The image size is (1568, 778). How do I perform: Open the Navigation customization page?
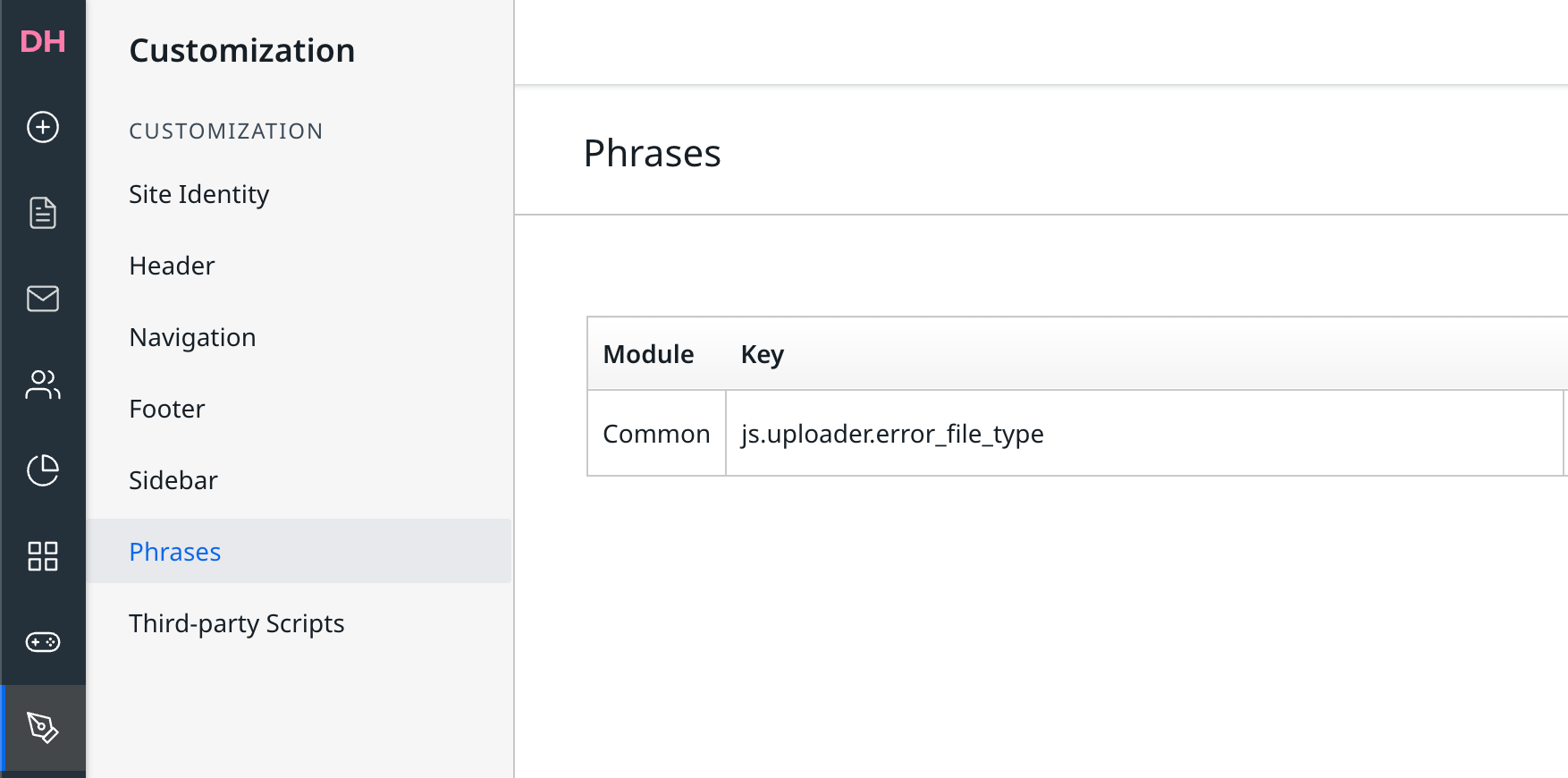(192, 337)
